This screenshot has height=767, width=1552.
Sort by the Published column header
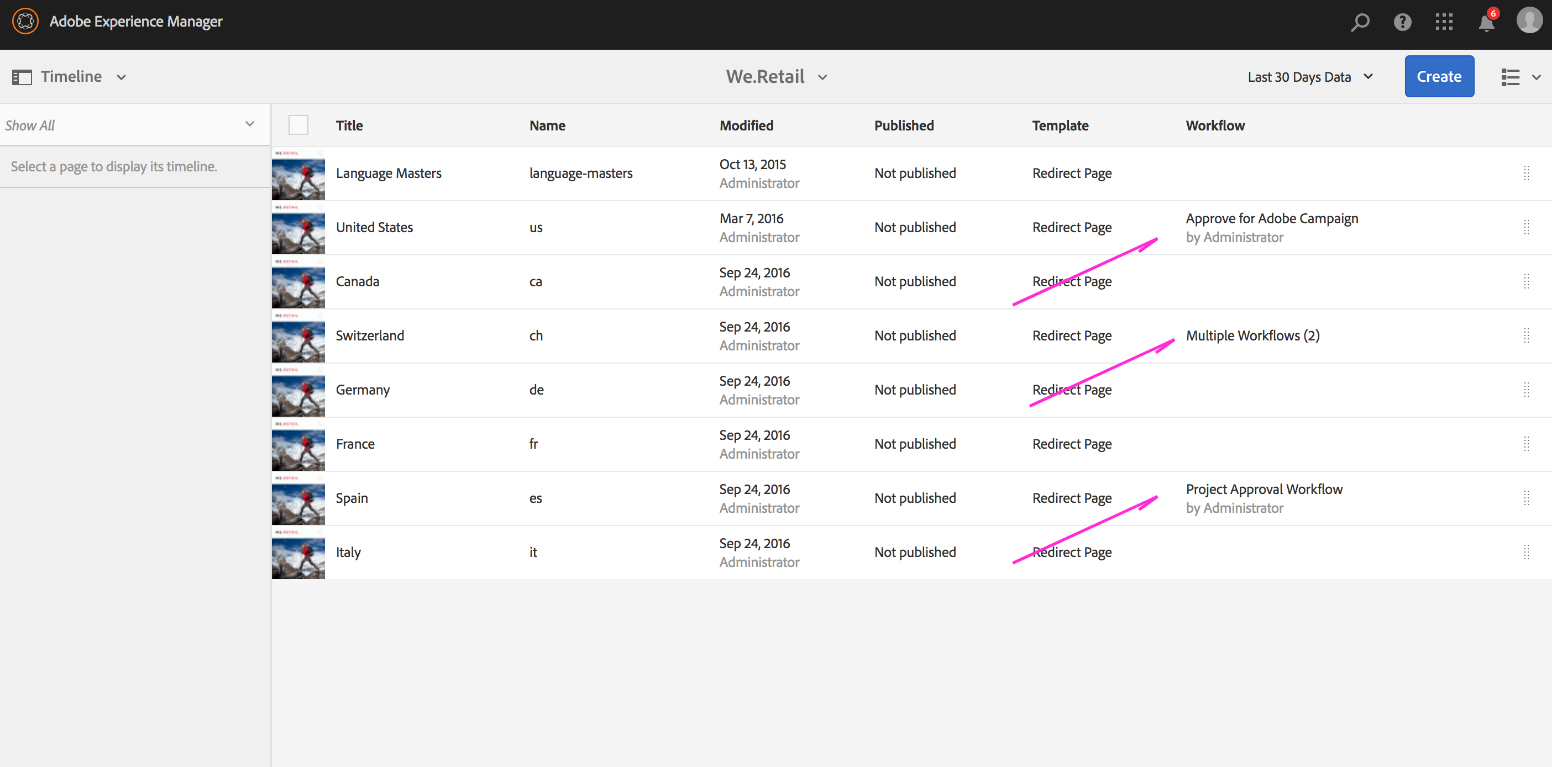click(x=904, y=125)
